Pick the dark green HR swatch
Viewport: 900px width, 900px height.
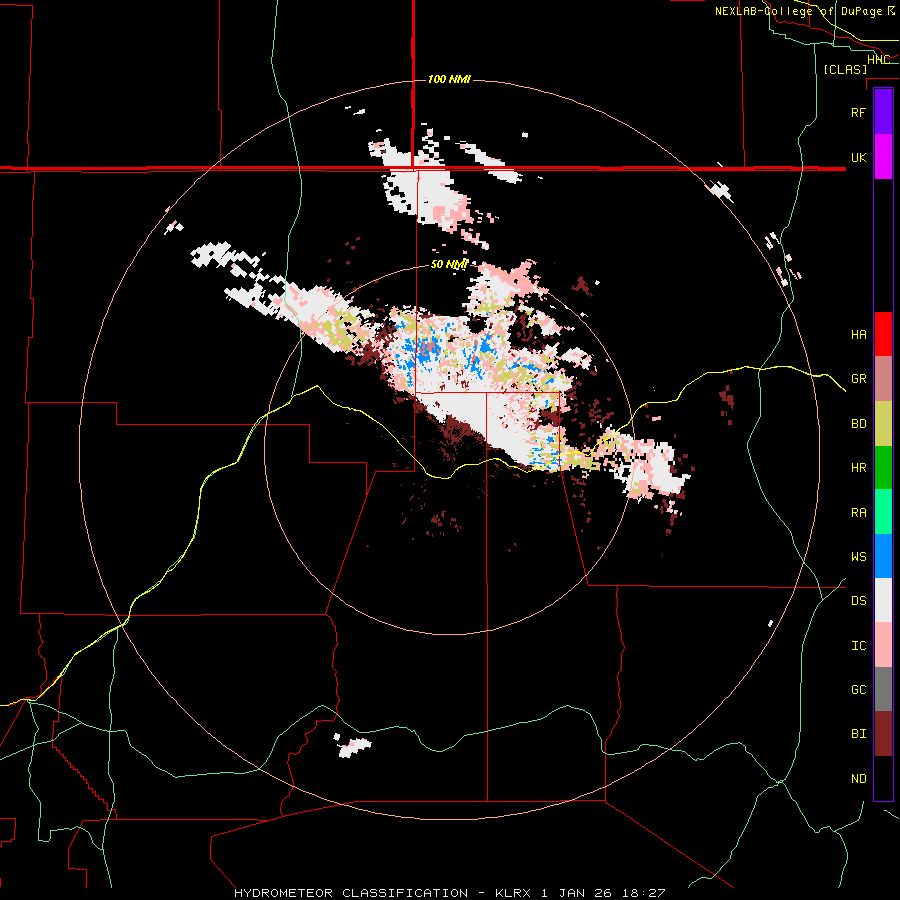[x=883, y=468]
